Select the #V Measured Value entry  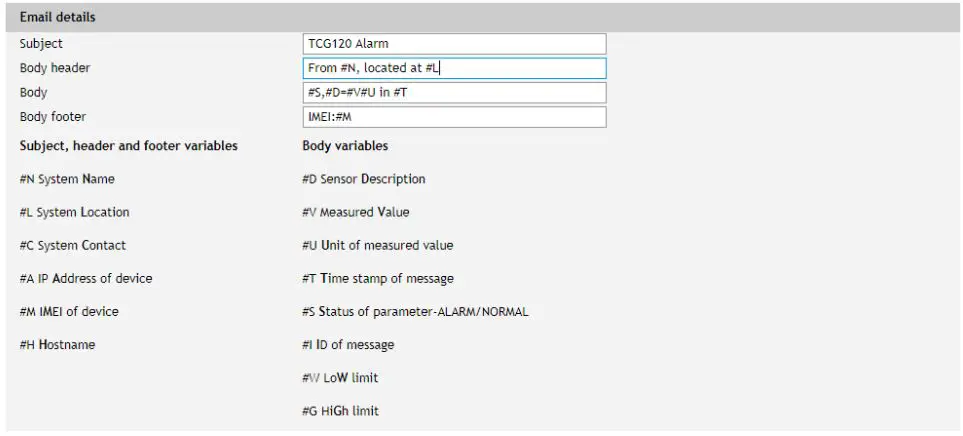(355, 212)
